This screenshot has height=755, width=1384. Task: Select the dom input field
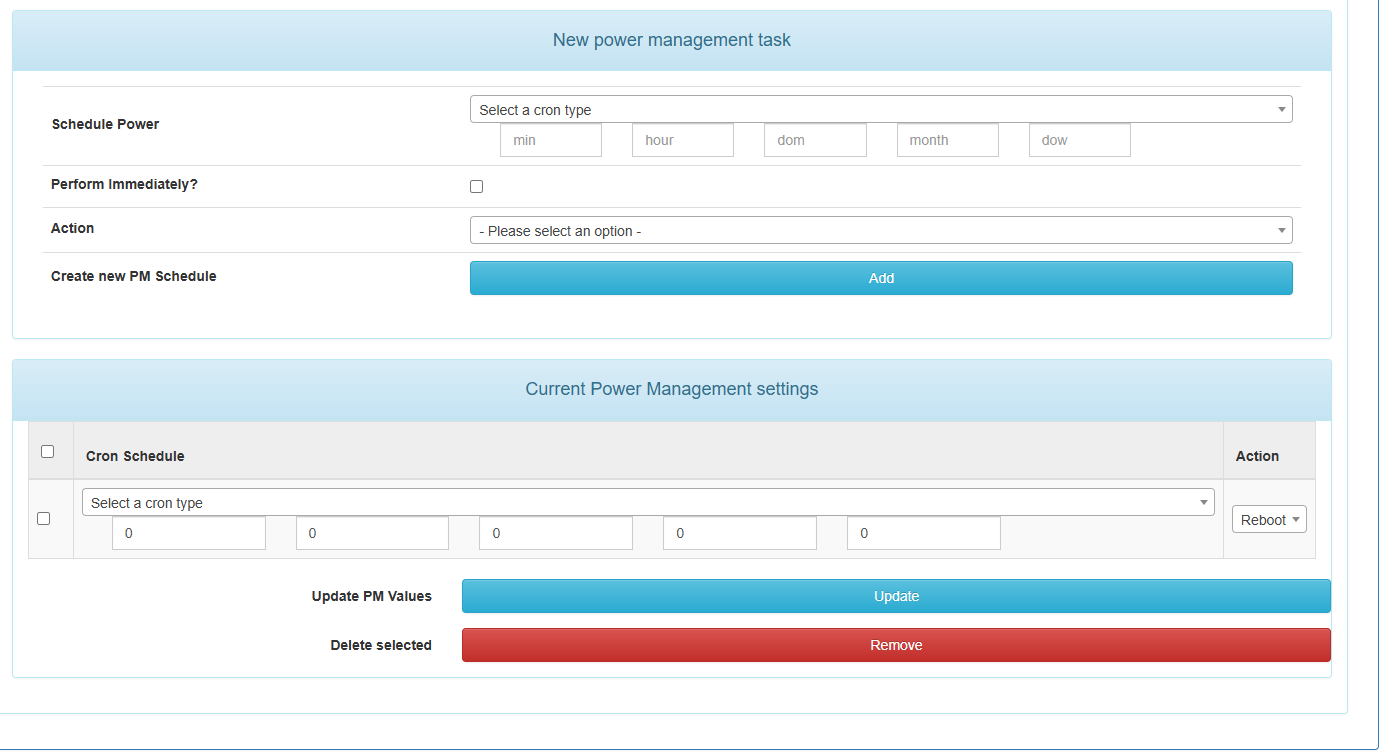(x=815, y=140)
